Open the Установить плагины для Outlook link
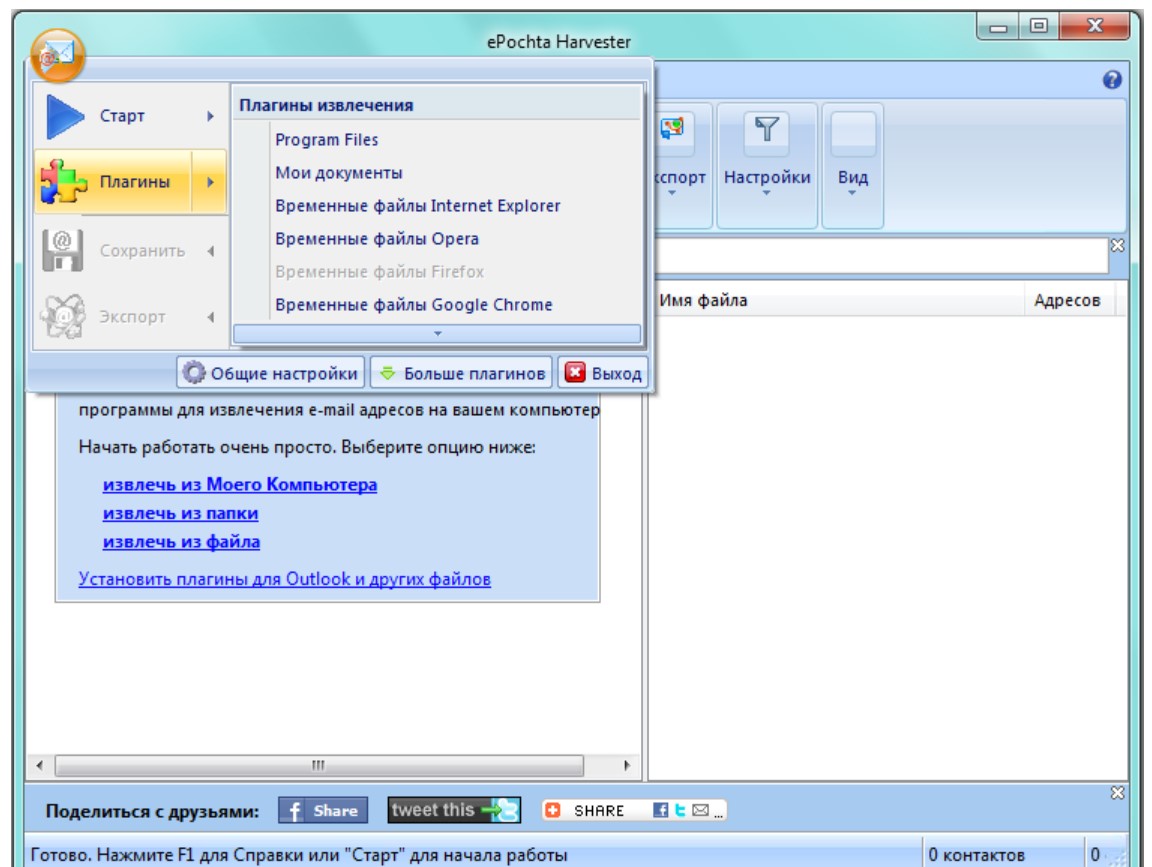This screenshot has width=1152, height=867. pos(284,579)
